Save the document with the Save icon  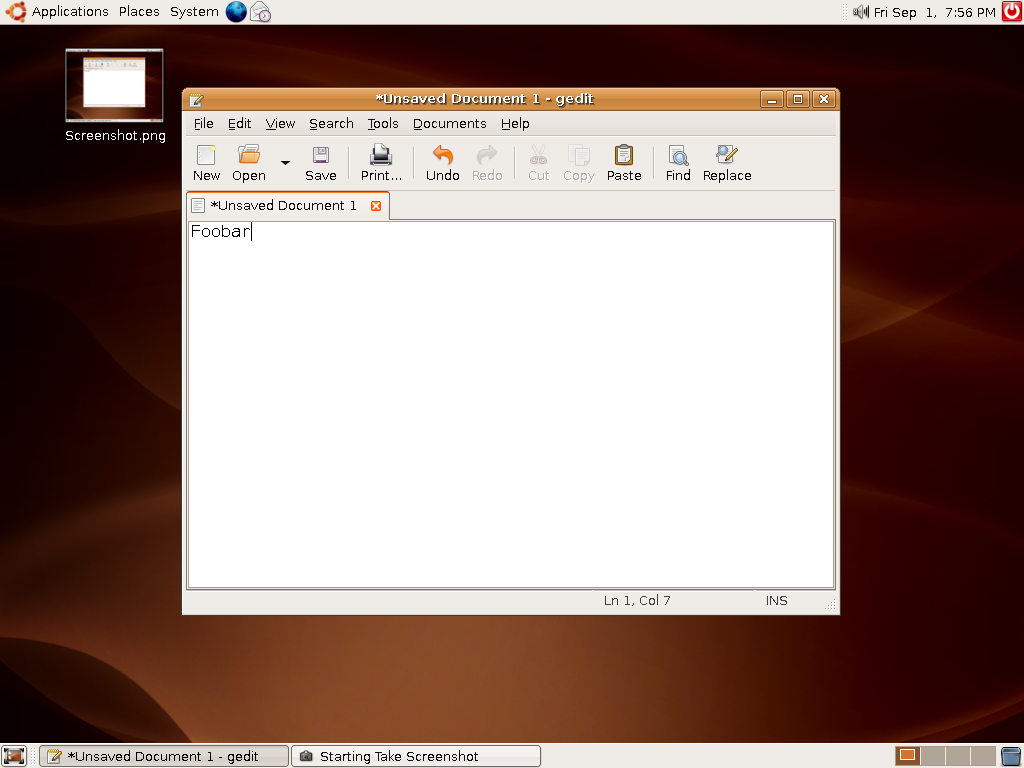pos(320,163)
